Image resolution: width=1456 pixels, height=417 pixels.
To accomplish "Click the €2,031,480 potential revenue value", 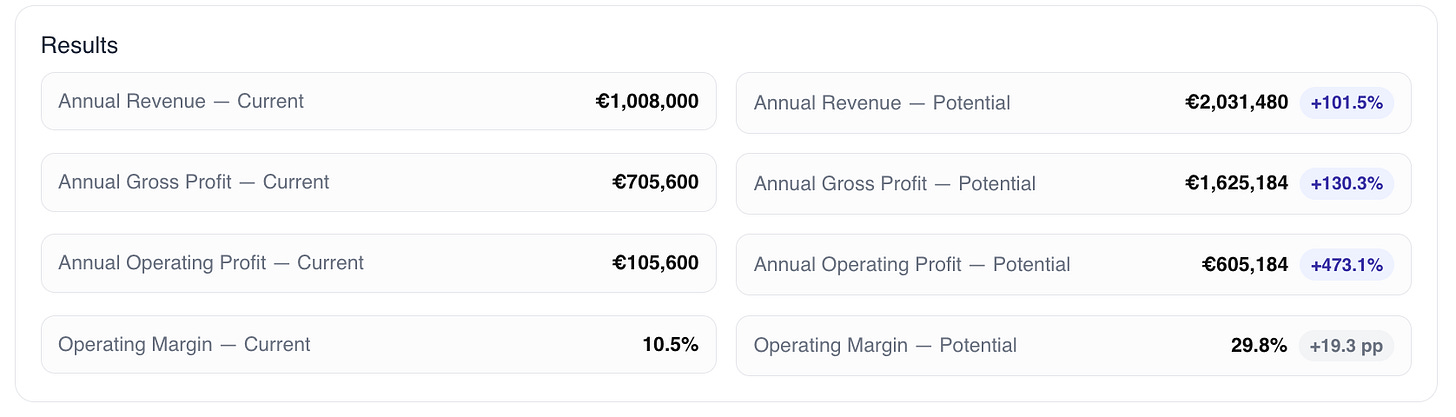I will pos(1236,102).
